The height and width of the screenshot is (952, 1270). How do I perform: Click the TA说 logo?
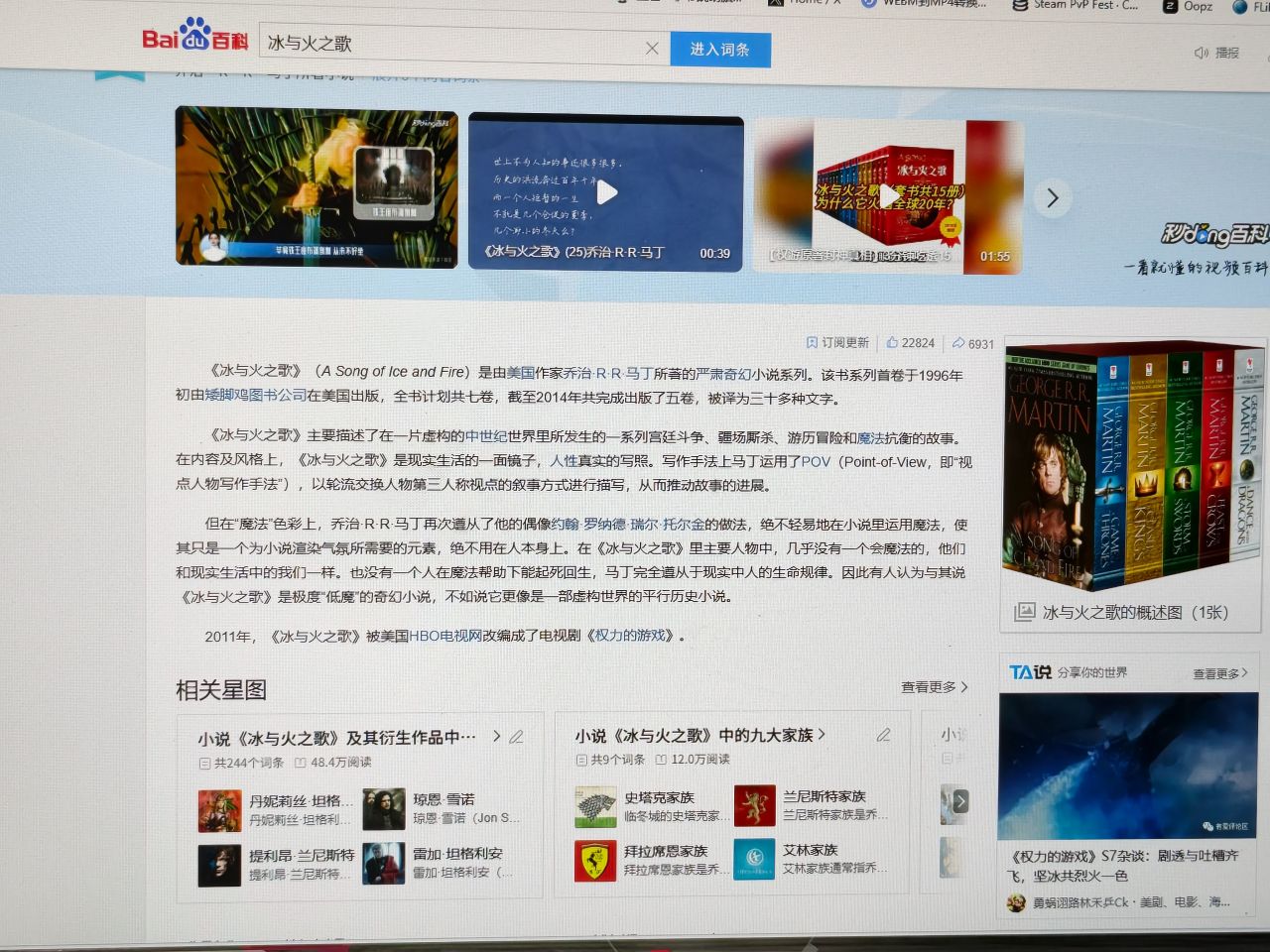[1030, 672]
